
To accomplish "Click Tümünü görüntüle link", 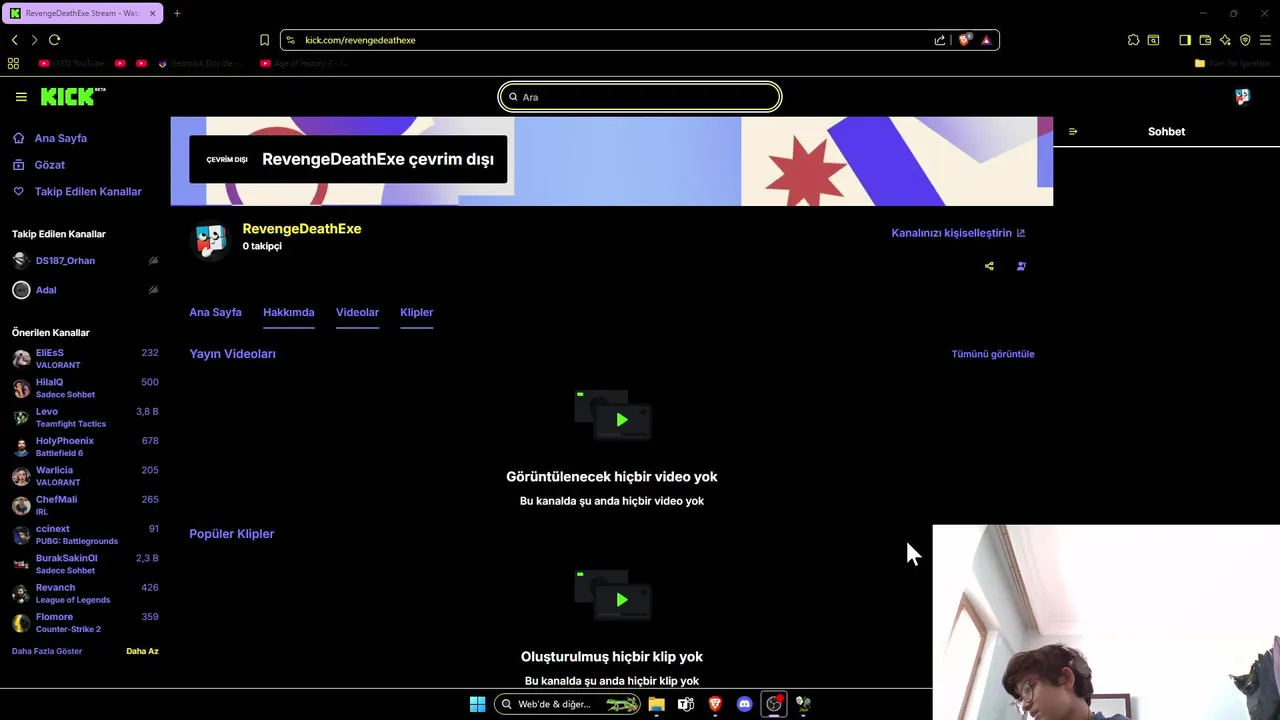I will coord(993,354).
